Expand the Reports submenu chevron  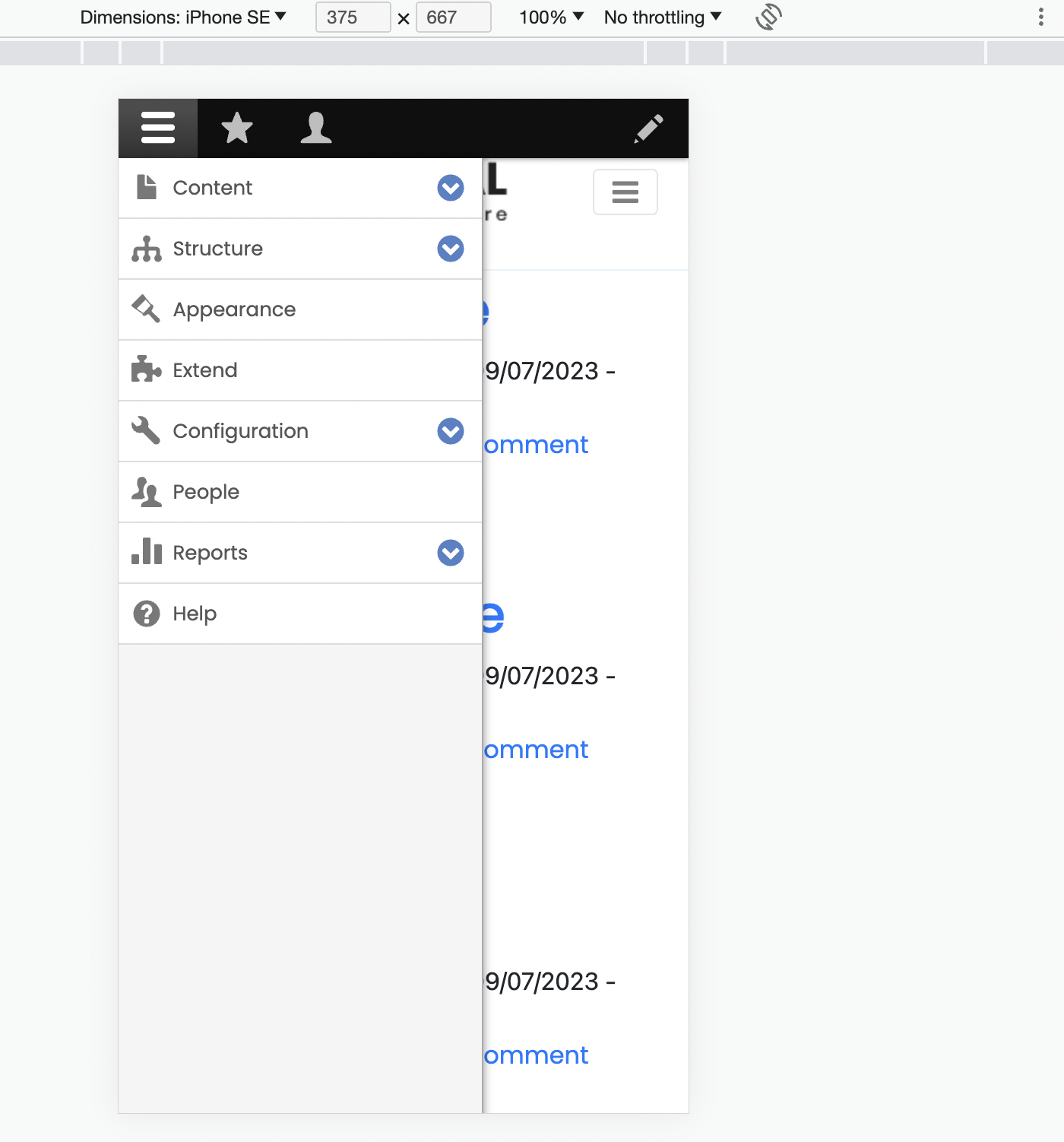tap(450, 553)
